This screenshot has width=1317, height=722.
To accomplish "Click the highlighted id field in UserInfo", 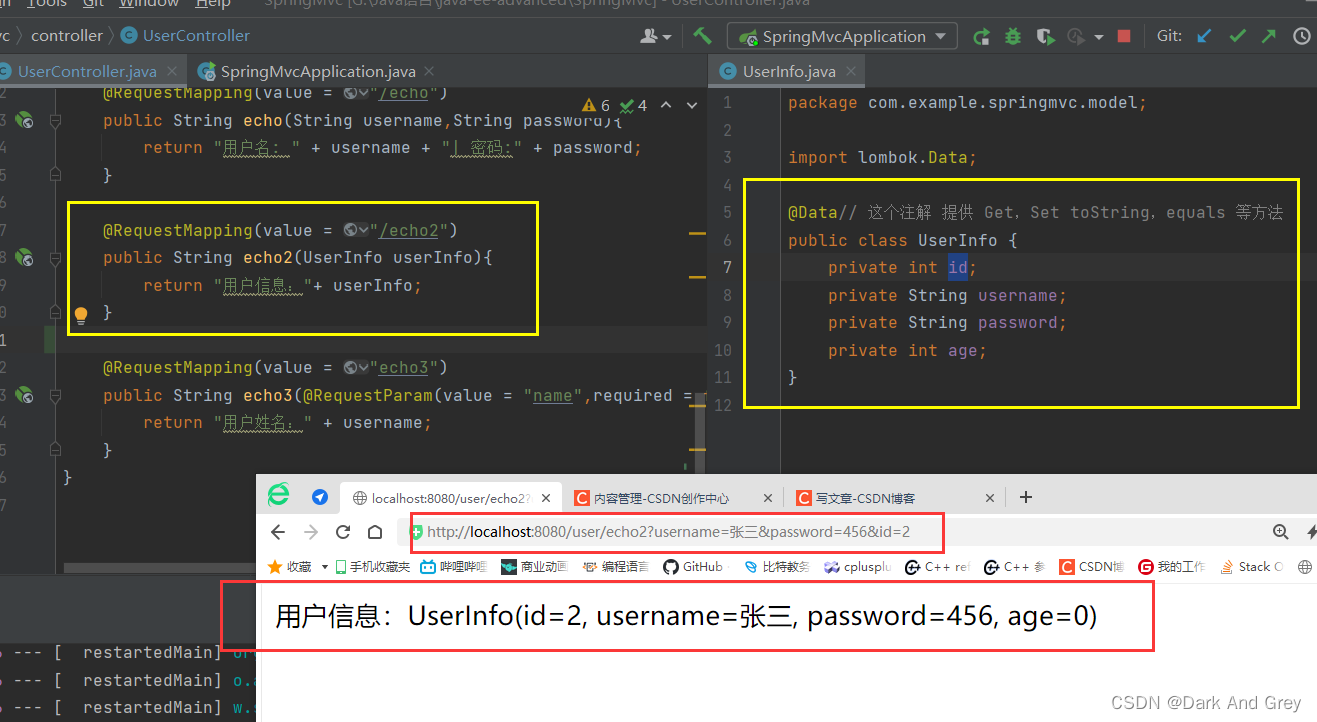I will click(957, 267).
